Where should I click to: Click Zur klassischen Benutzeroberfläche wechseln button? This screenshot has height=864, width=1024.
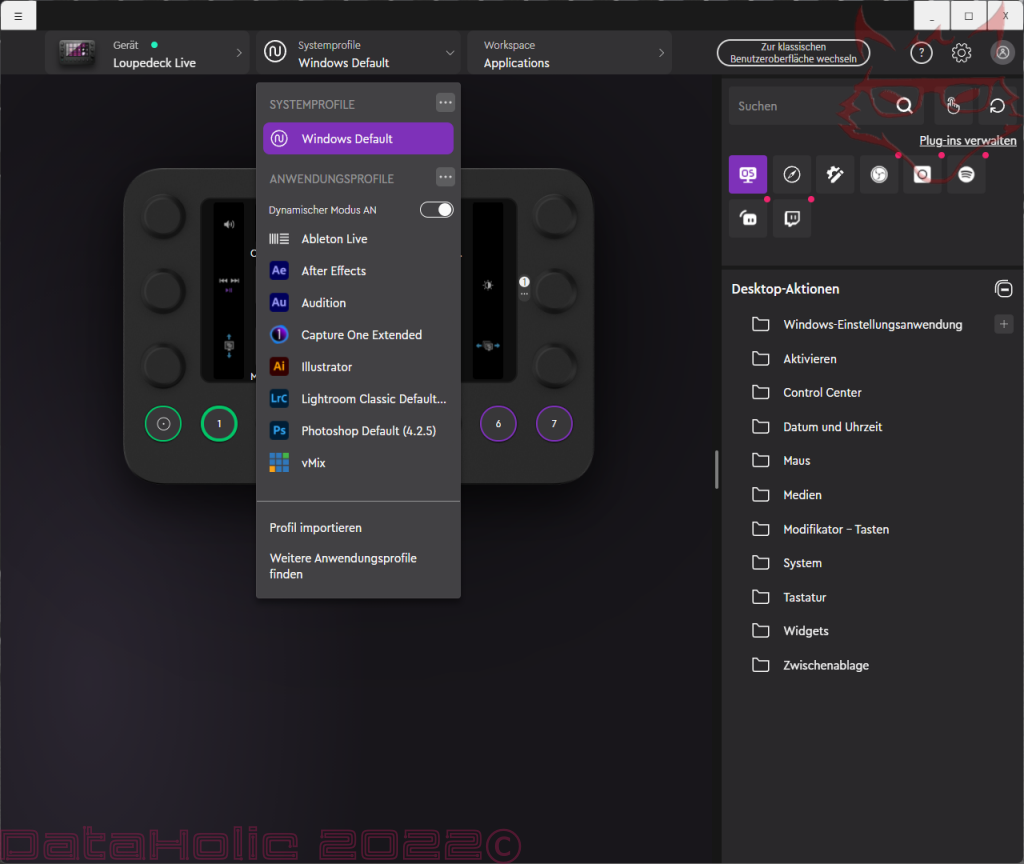(793, 53)
